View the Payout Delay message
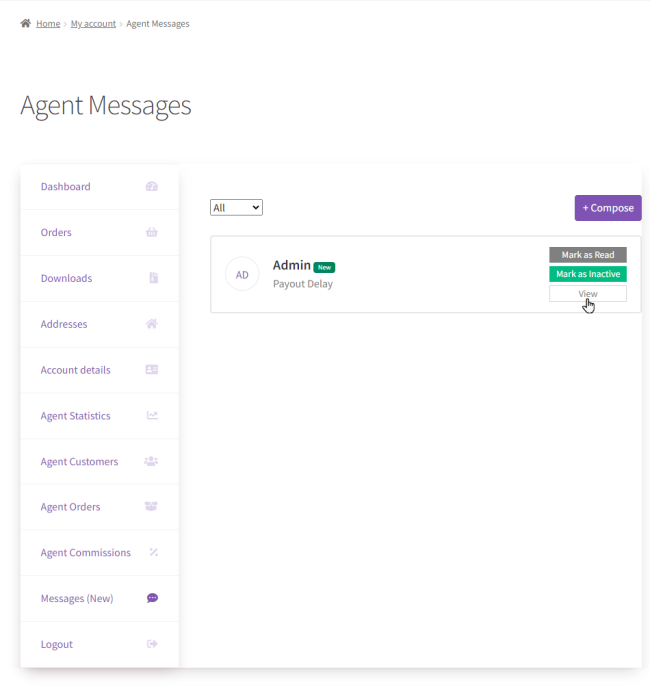 (x=588, y=293)
